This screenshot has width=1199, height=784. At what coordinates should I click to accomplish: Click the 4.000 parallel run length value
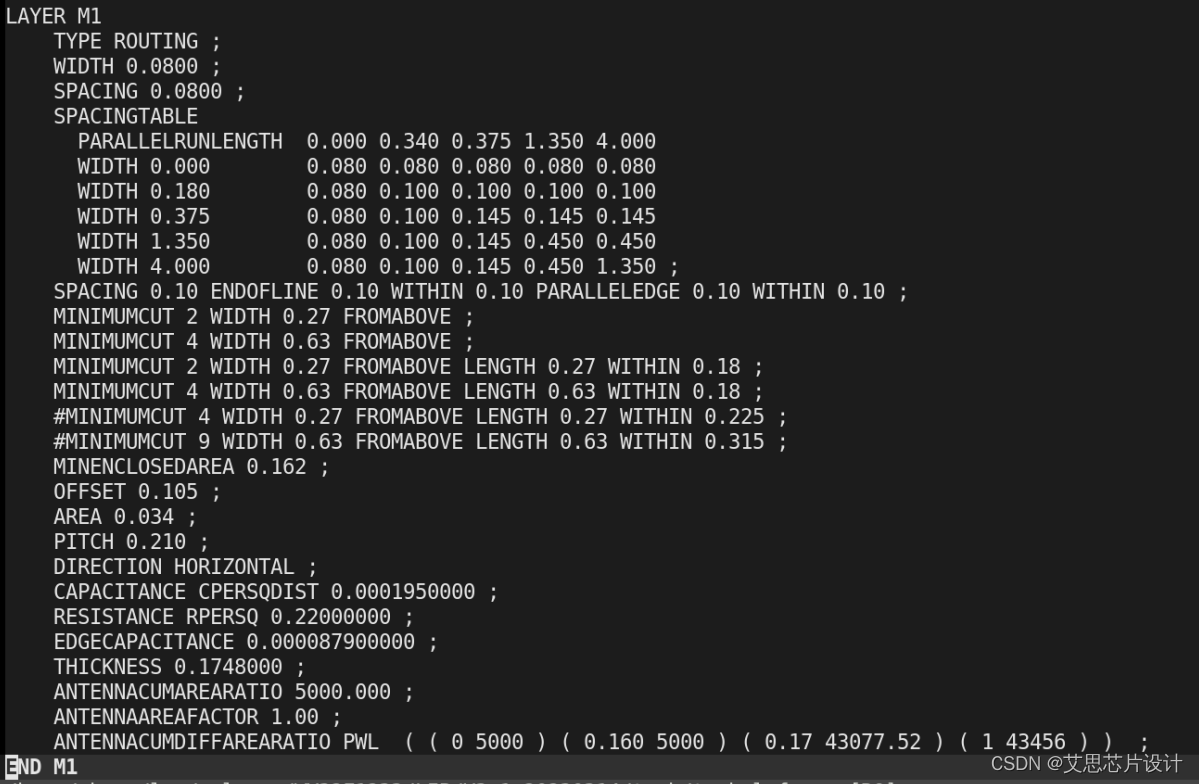click(625, 142)
